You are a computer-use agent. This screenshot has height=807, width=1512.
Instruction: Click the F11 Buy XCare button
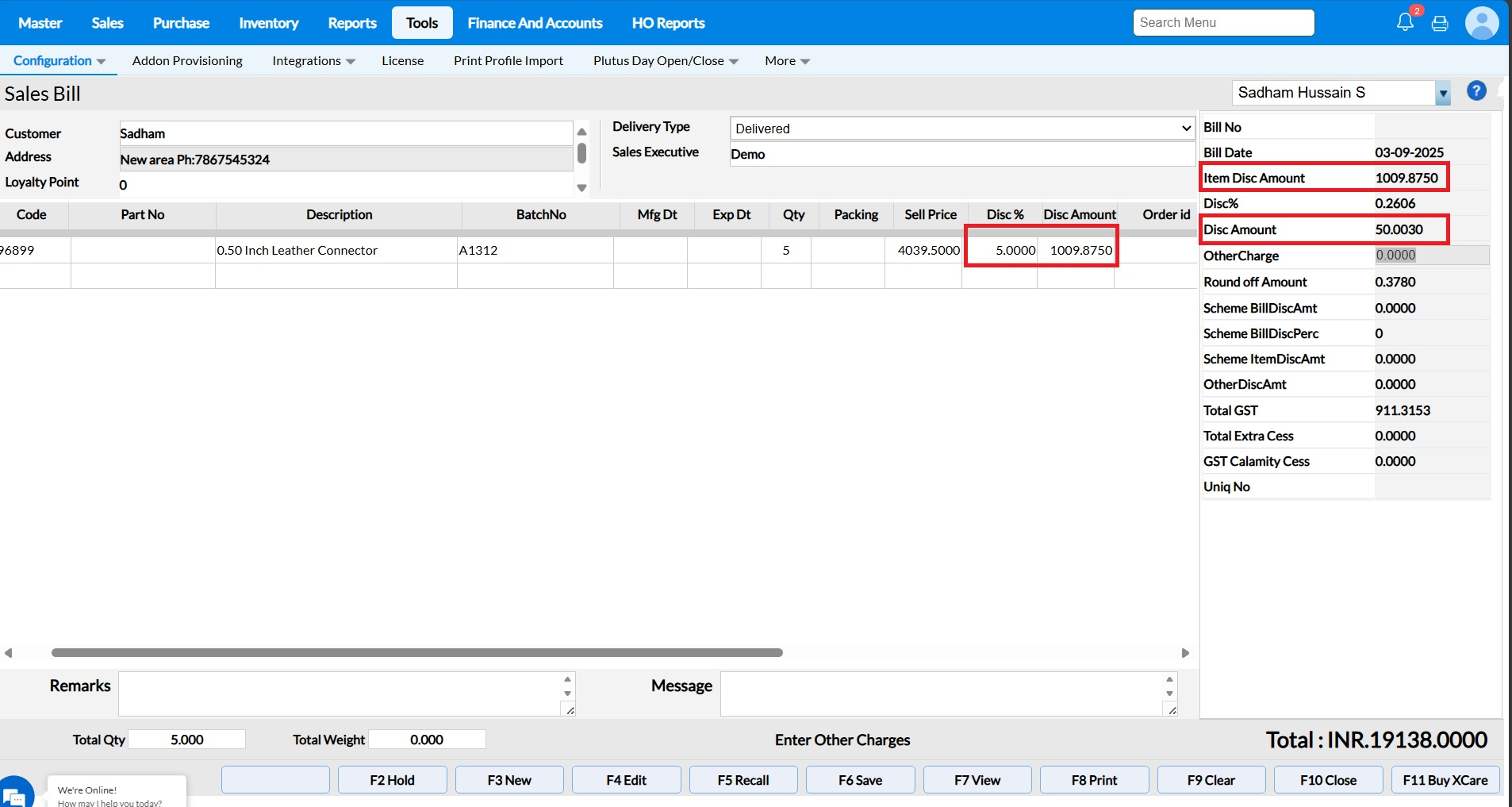click(x=1445, y=780)
